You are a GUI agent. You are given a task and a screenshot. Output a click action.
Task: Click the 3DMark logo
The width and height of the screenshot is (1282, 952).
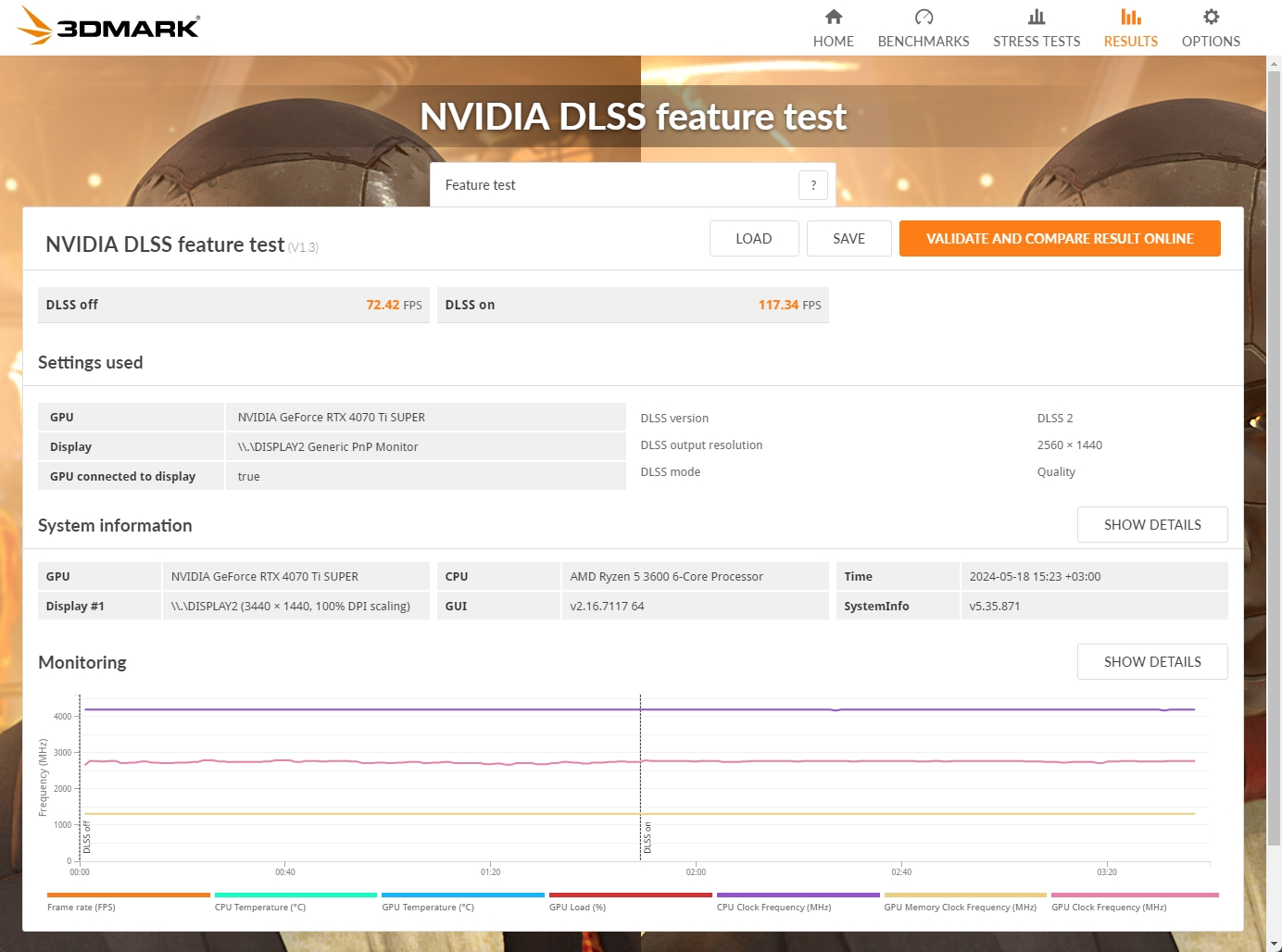click(x=108, y=26)
